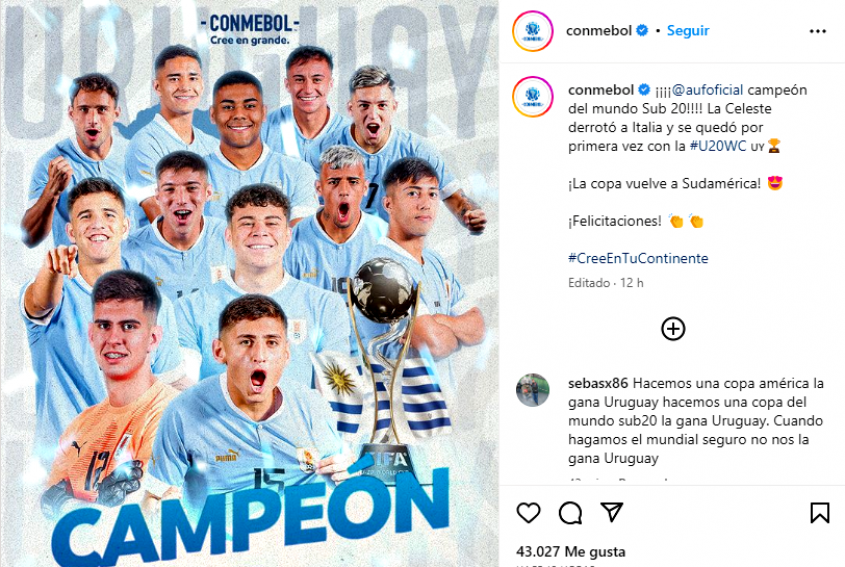Click the Uruguay Campeón post image

click(249, 284)
